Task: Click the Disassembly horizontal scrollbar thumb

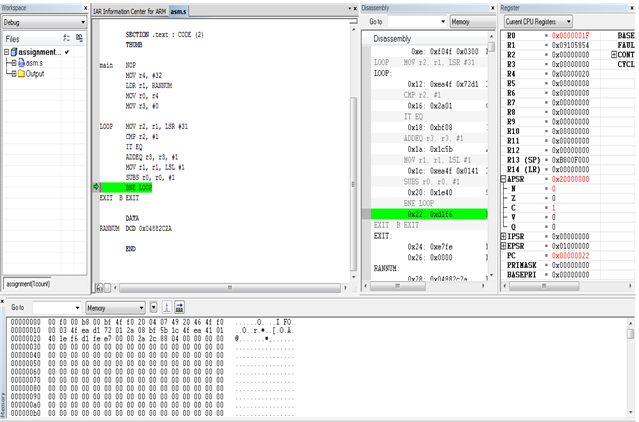Action: [x=398, y=286]
